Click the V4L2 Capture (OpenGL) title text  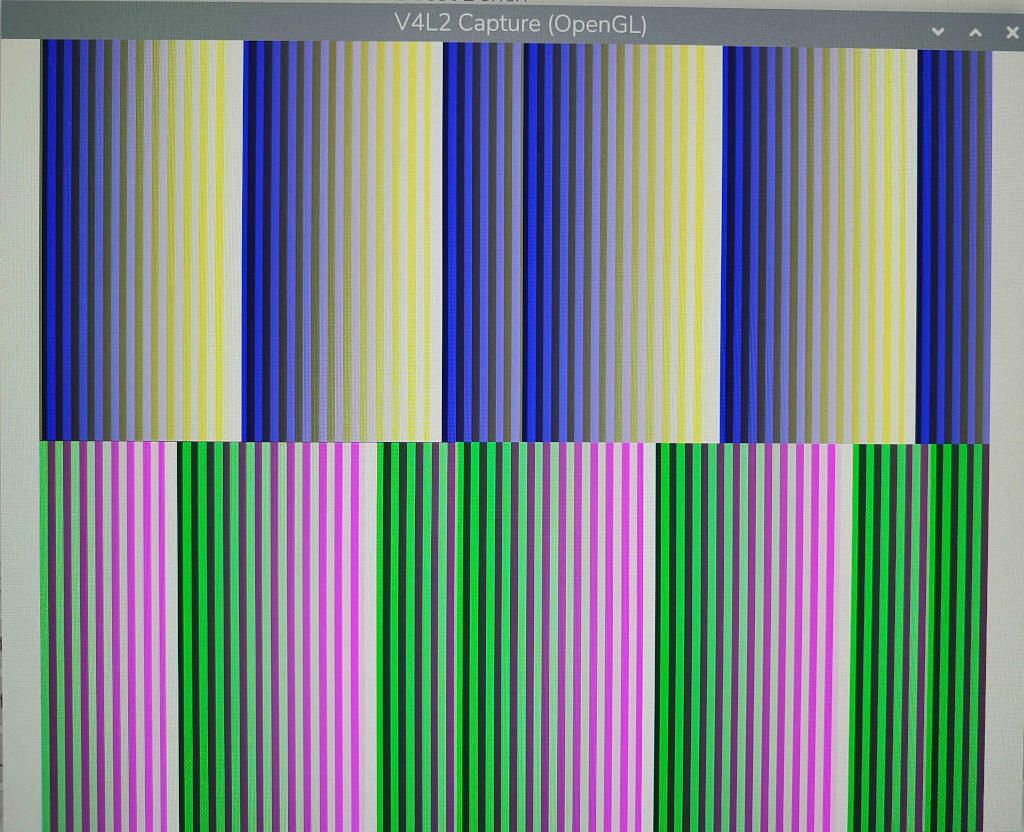click(x=520, y=24)
